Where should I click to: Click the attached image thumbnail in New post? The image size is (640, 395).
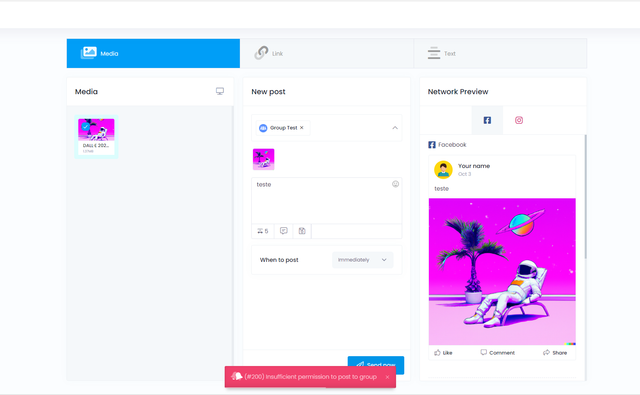264,159
